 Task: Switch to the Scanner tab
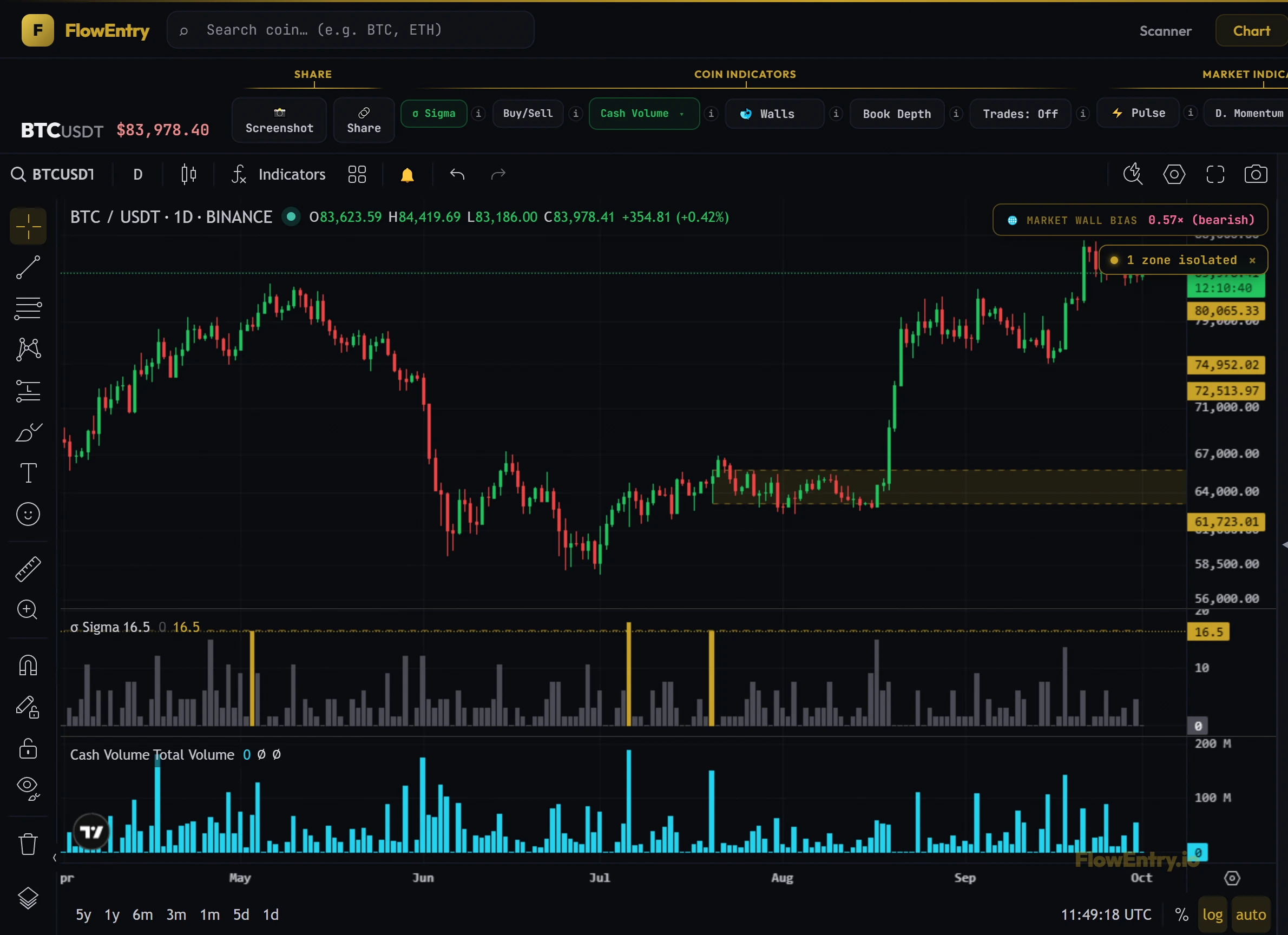click(1165, 31)
